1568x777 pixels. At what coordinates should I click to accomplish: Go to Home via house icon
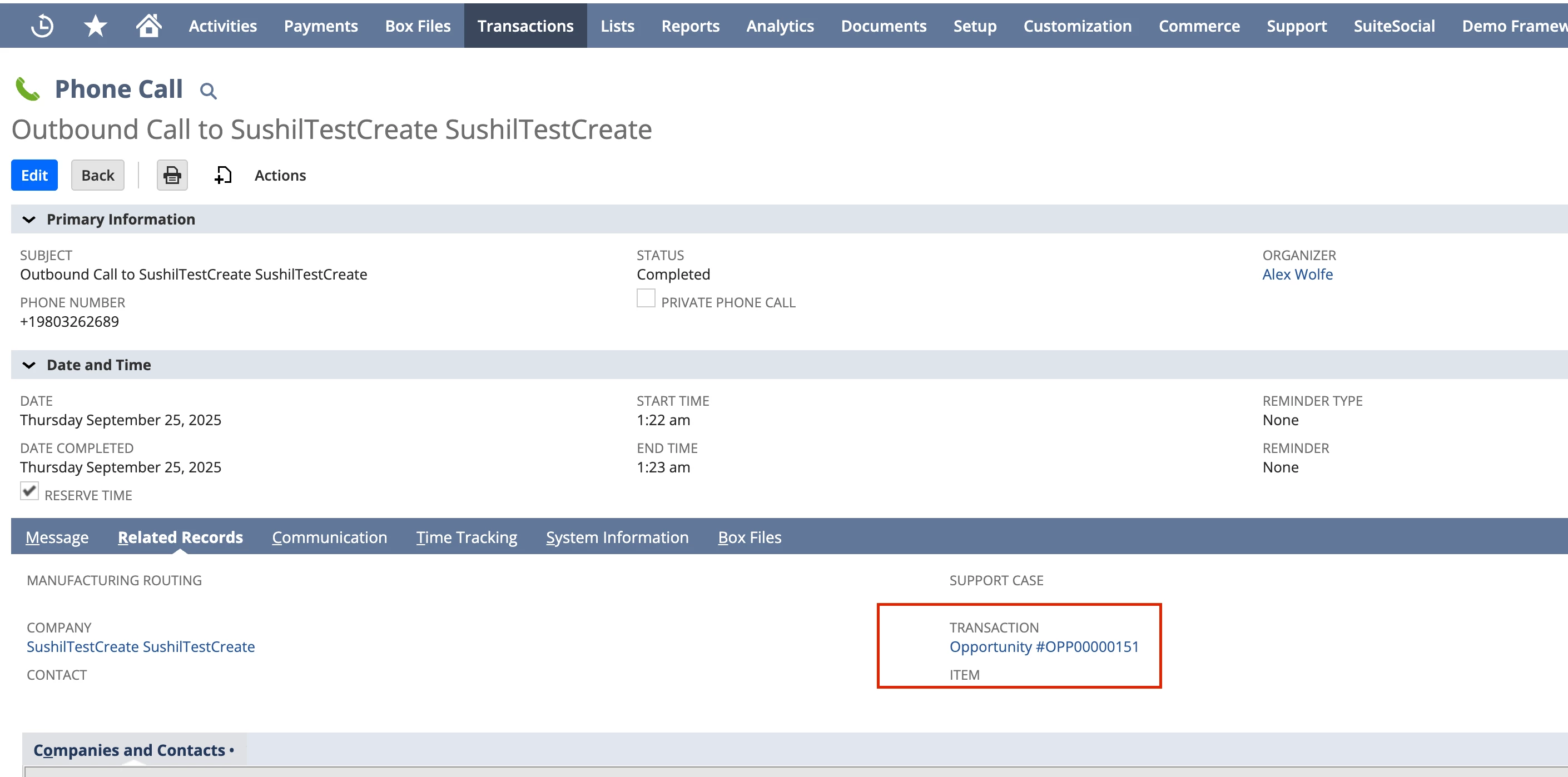(148, 26)
